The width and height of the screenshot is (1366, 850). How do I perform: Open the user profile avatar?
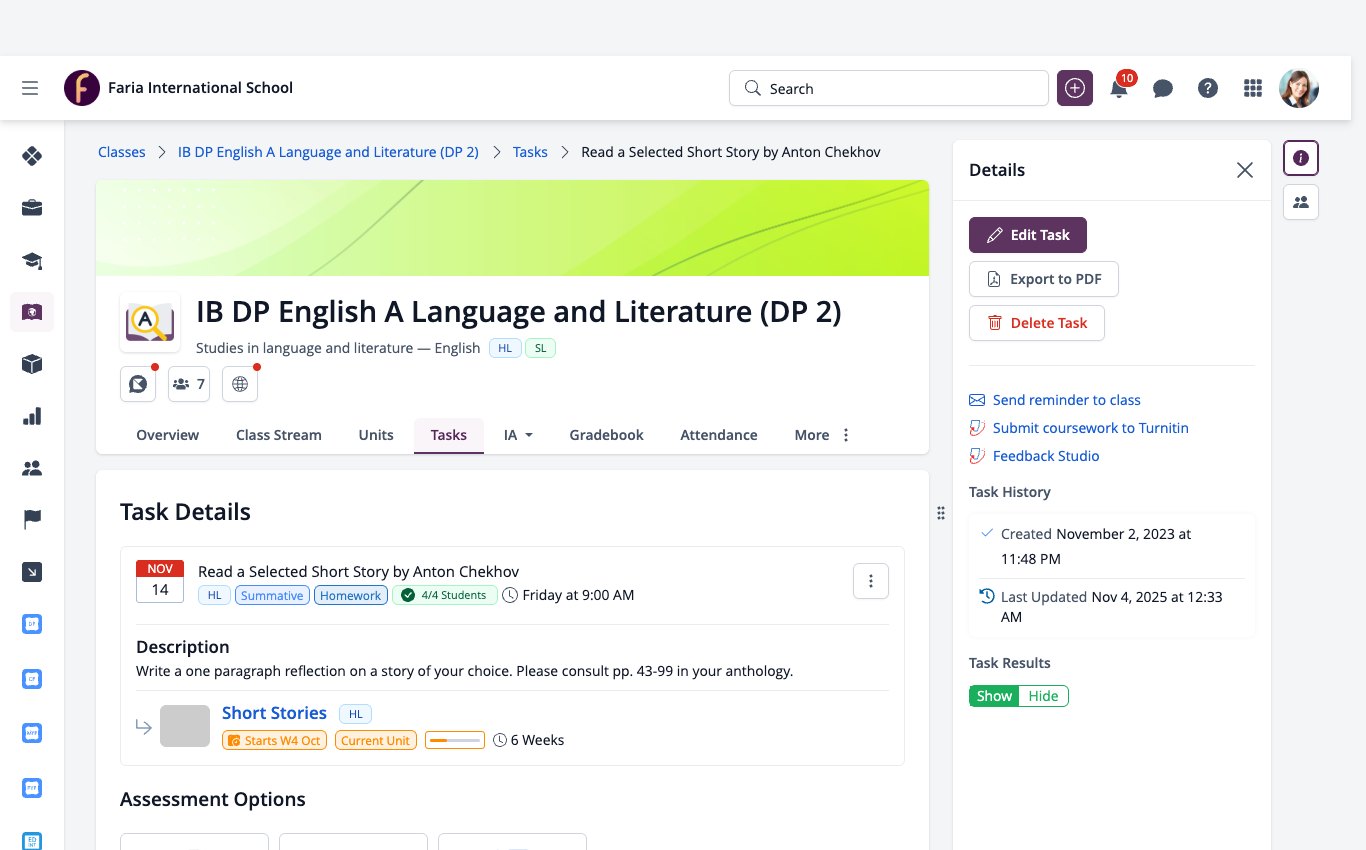click(x=1299, y=88)
